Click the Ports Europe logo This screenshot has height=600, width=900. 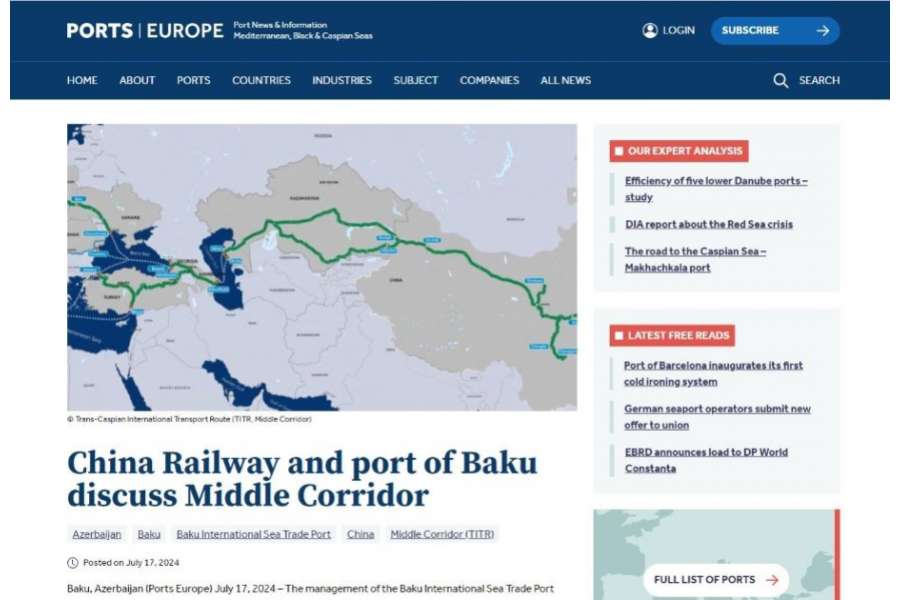(x=145, y=30)
